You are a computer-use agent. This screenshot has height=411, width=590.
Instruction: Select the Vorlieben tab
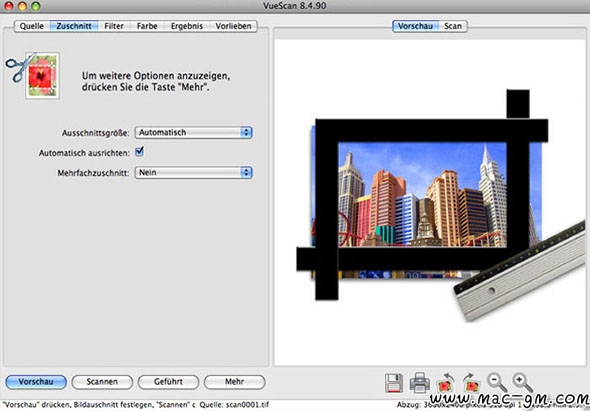[233, 26]
